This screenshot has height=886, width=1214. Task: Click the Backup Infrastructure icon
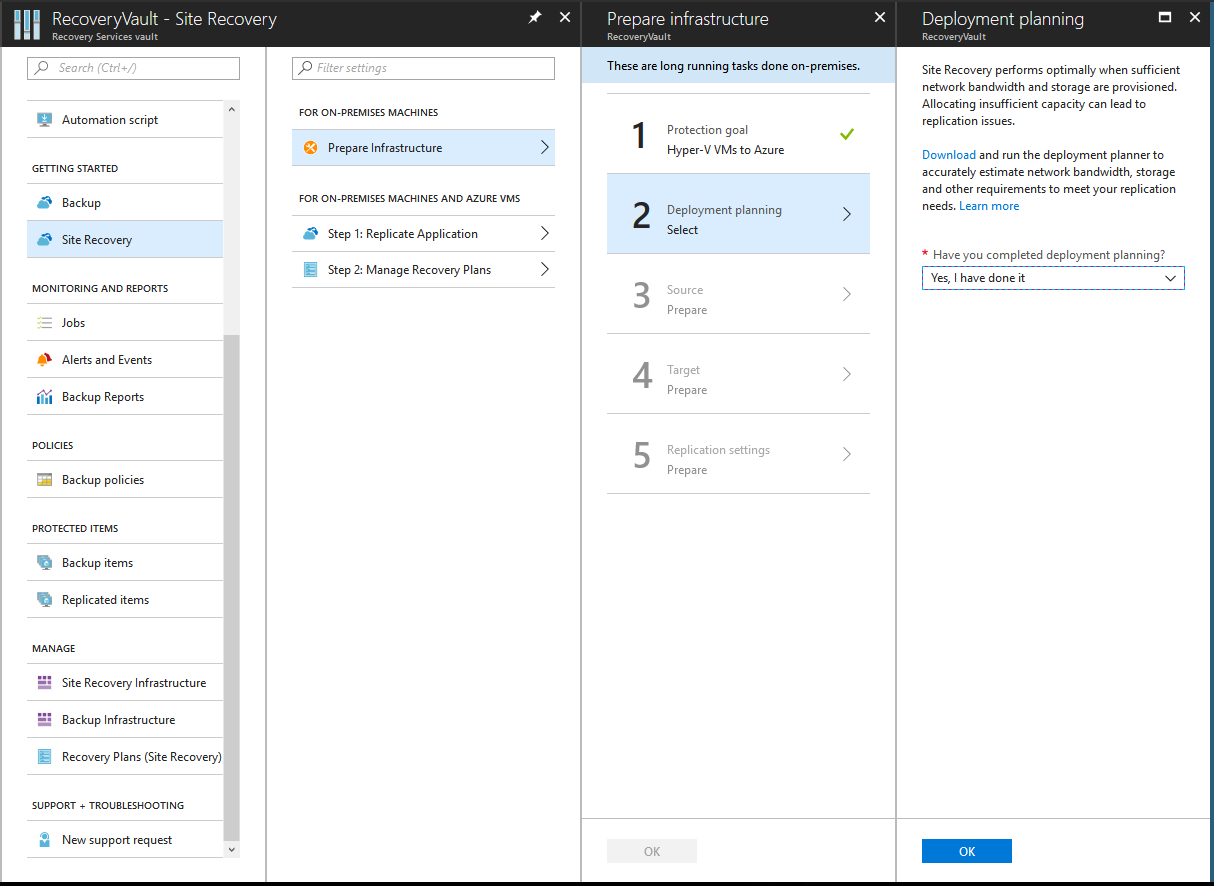44,720
